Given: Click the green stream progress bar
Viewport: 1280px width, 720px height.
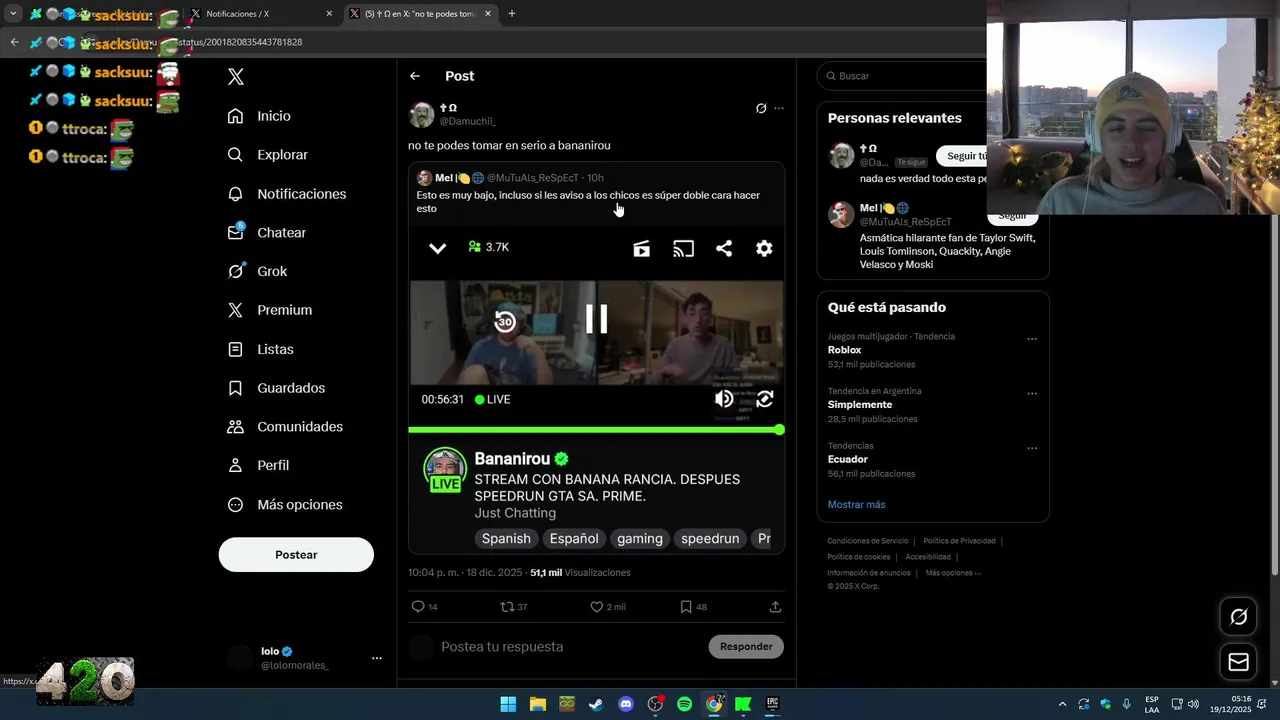Looking at the screenshot, I should [596, 430].
